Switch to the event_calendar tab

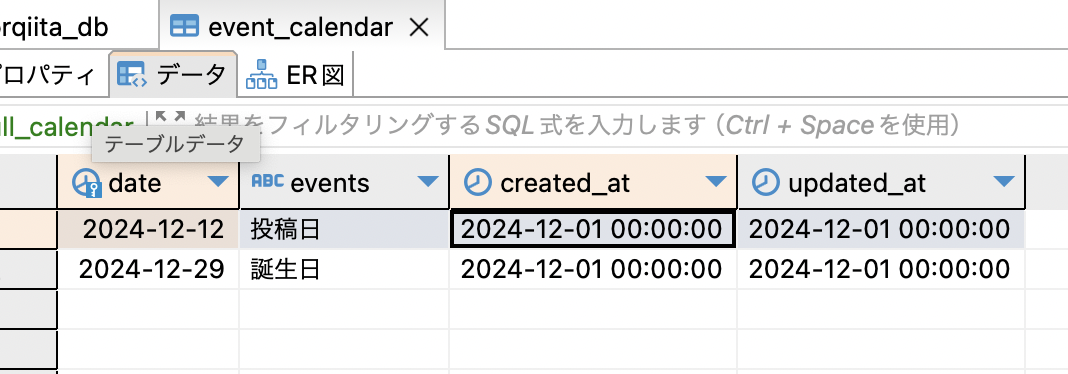[x=302, y=25]
